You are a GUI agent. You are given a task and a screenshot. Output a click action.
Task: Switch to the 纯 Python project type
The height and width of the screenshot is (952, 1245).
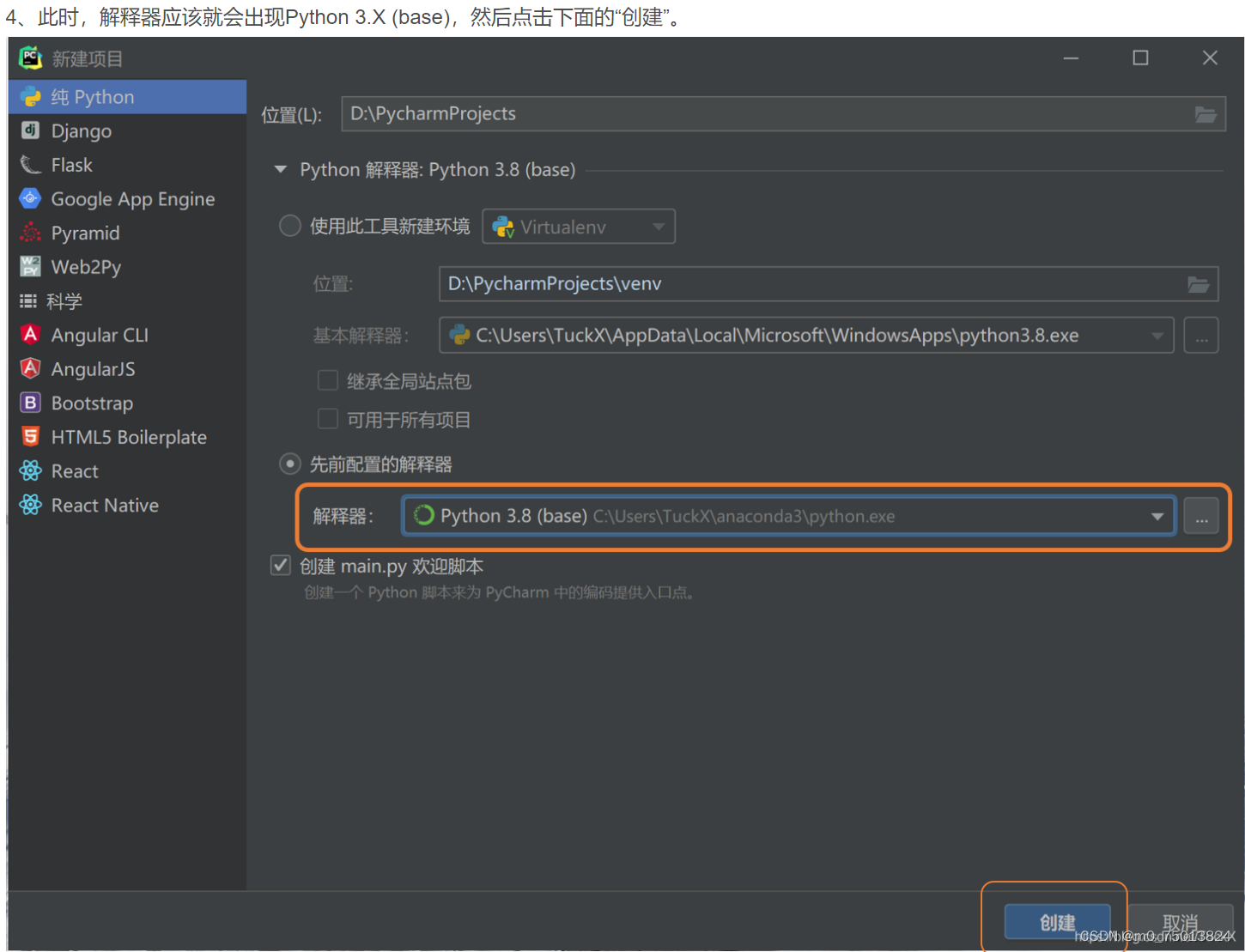(32, 97)
